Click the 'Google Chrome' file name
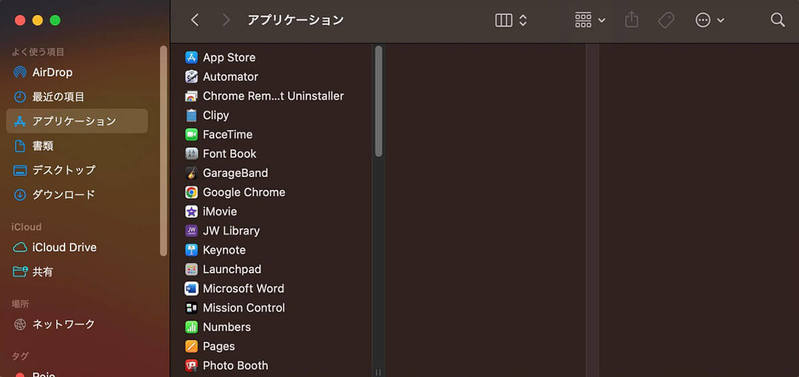Screen dimensions: 799x377 pos(244,193)
